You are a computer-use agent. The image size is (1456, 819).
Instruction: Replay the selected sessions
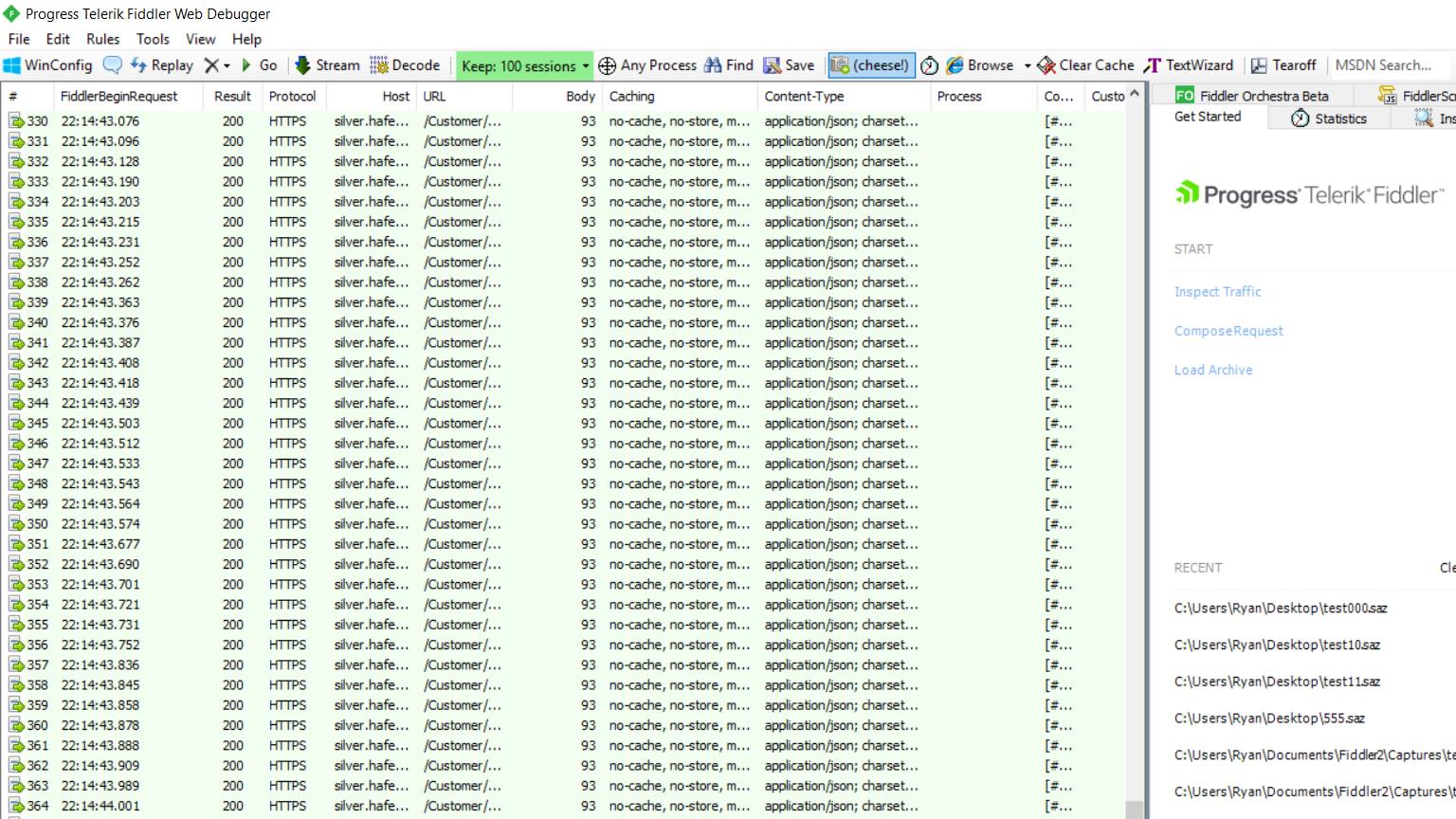(x=161, y=65)
